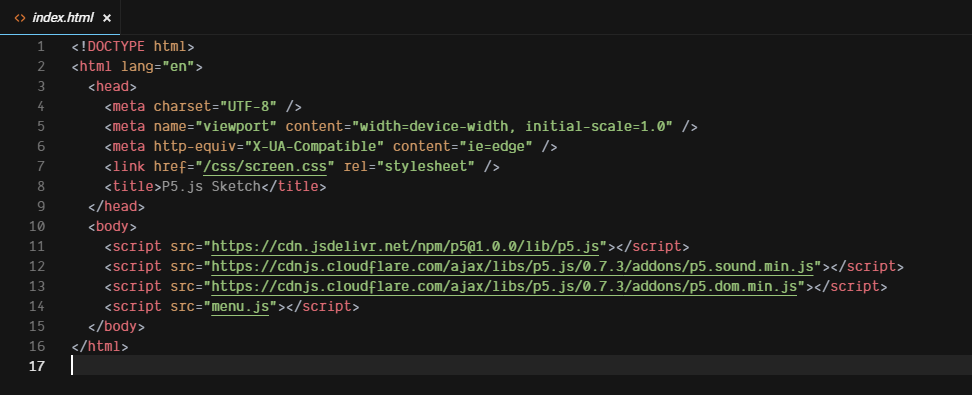This screenshot has height=395, width=972.
Task: Place cursor on the DOCTYPE text
Action: click(x=117, y=47)
